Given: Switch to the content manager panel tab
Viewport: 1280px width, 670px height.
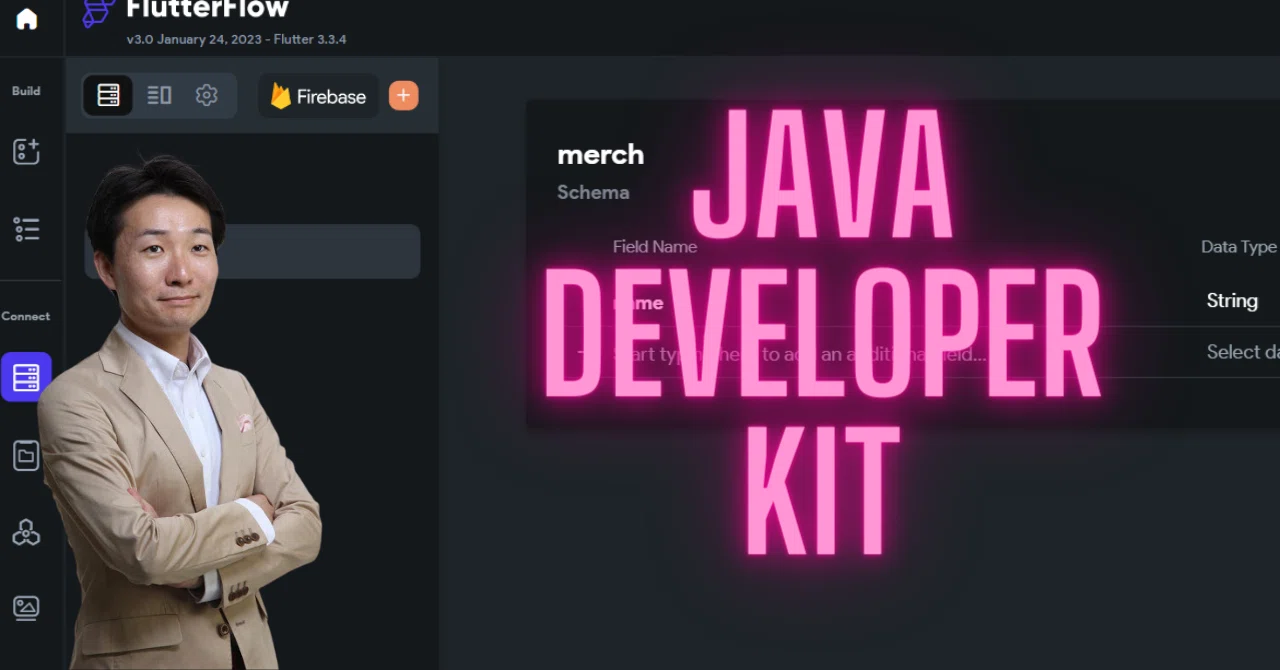Looking at the screenshot, I should click(159, 96).
